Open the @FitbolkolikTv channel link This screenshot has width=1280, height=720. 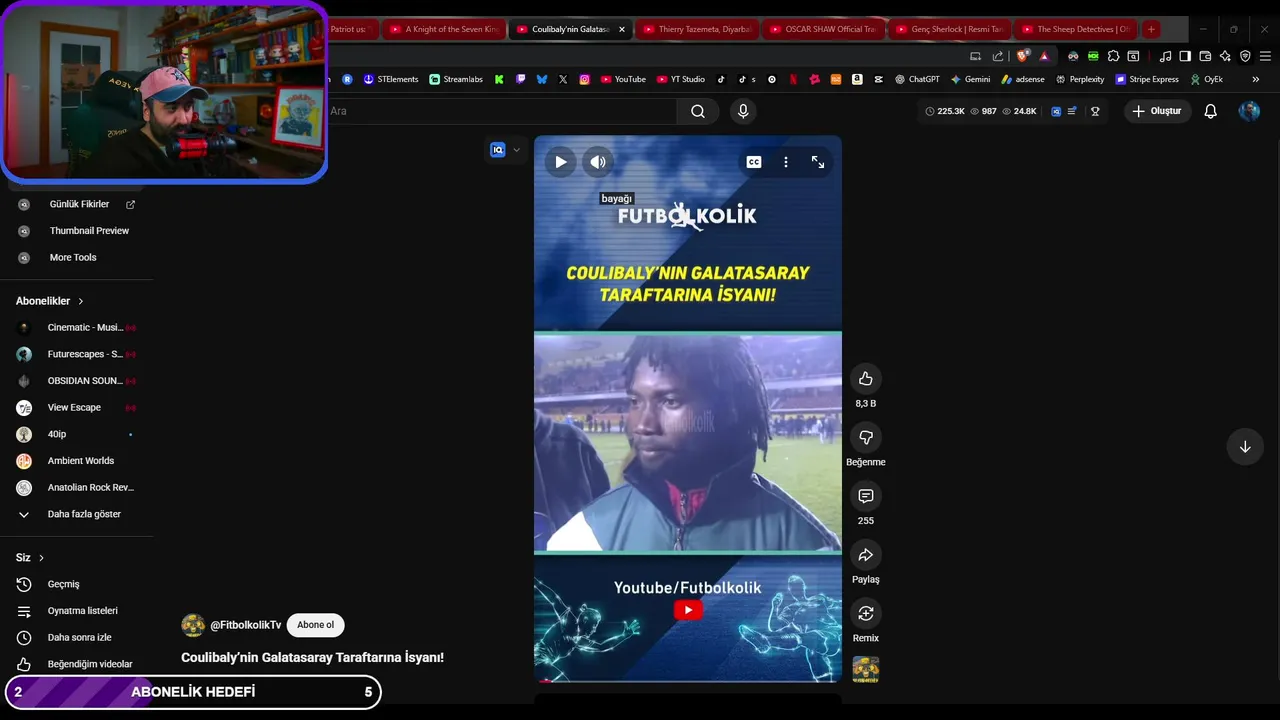pos(246,625)
